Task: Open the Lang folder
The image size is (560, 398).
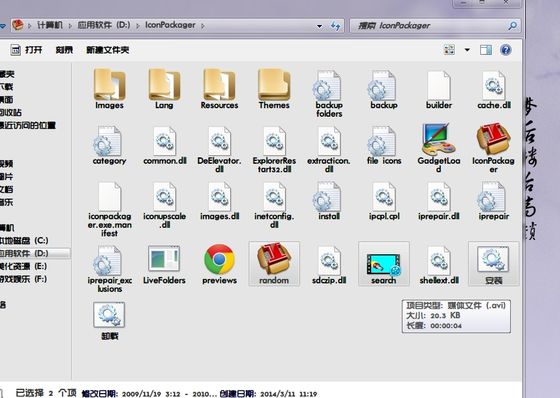Action: click(x=164, y=88)
